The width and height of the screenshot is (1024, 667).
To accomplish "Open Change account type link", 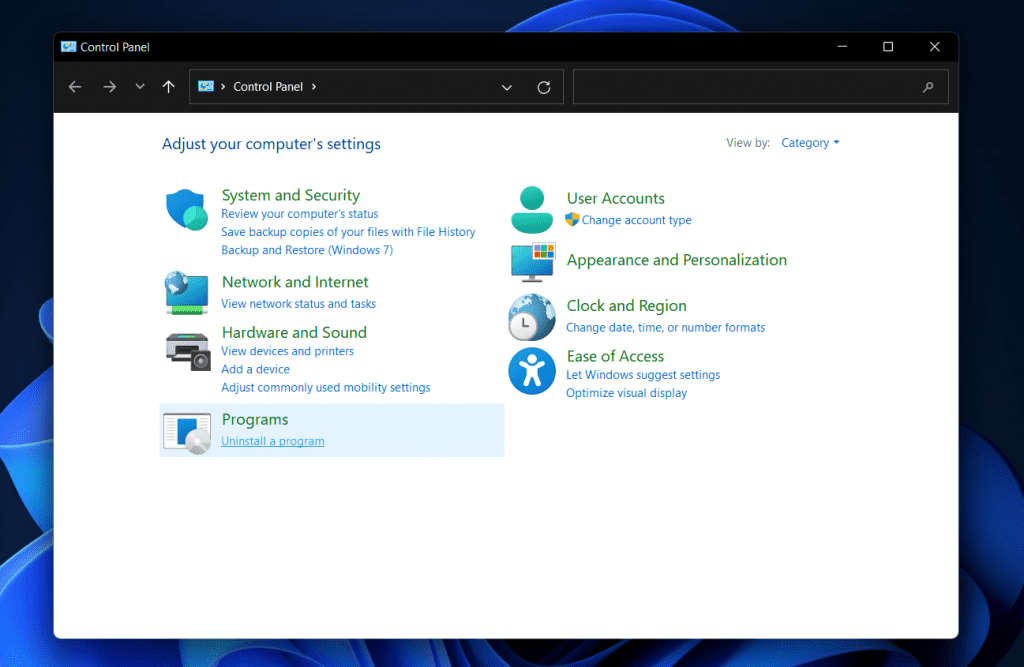I will pos(636,220).
